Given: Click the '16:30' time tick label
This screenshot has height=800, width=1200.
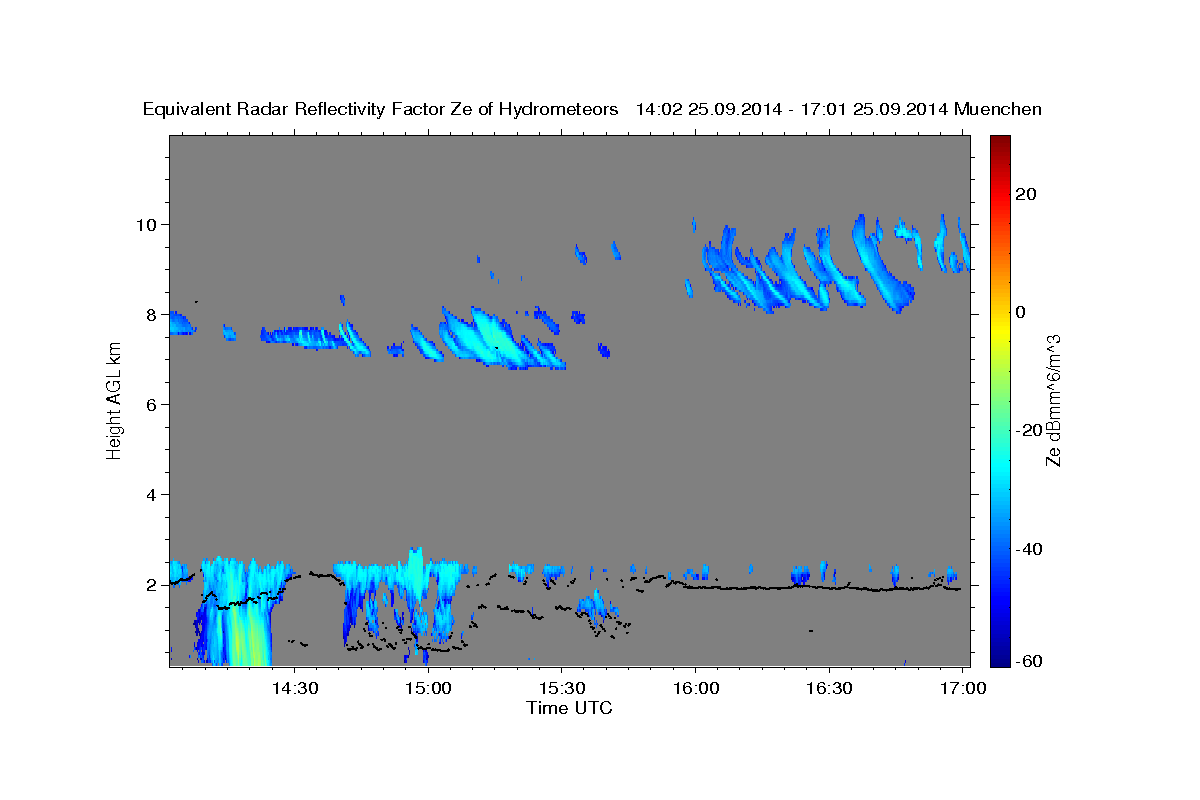Looking at the screenshot, I should click(828, 688).
